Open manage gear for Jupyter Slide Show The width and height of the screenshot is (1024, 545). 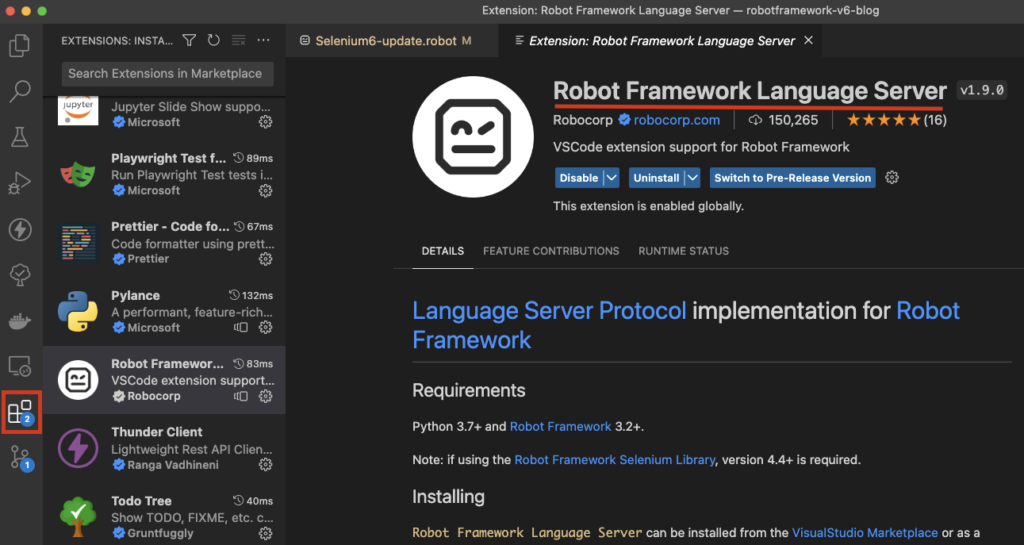[265, 122]
